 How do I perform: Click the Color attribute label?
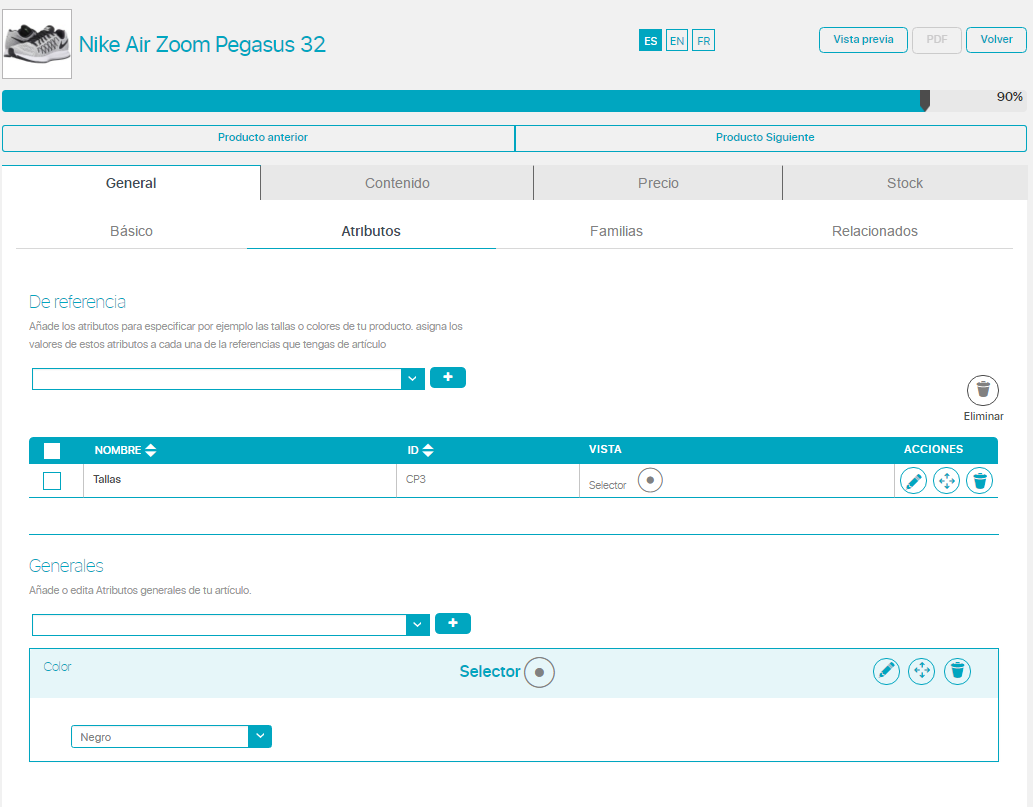tap(57, 667)
